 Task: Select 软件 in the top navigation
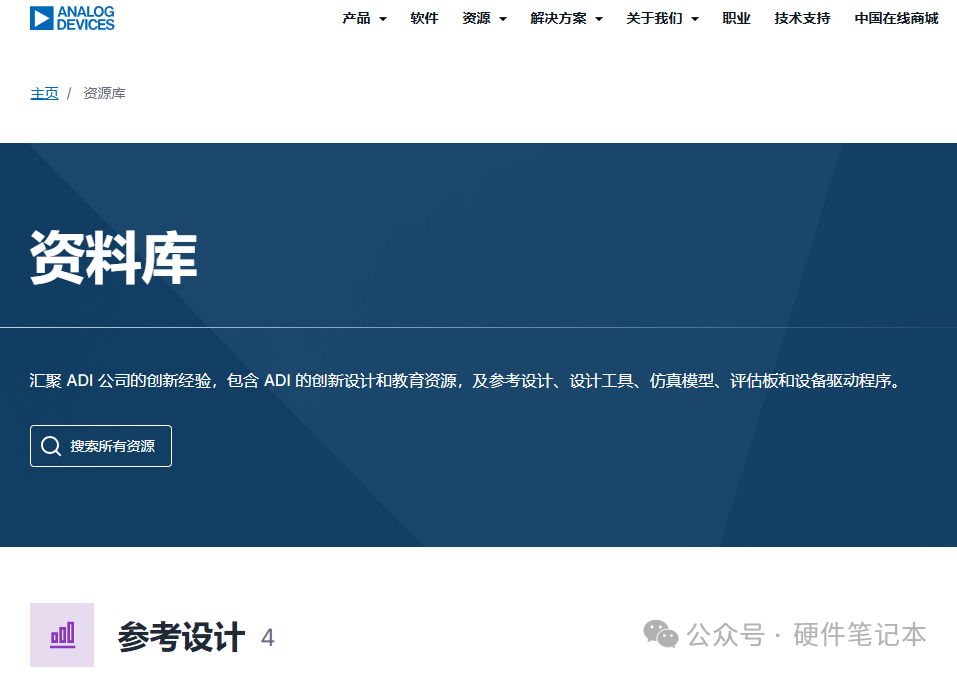point(424,18)
